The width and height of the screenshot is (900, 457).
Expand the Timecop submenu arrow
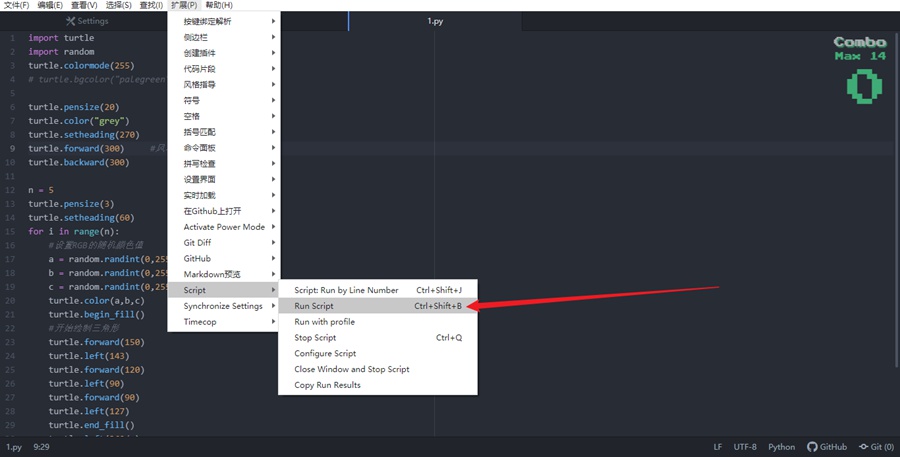pos(273,322)
